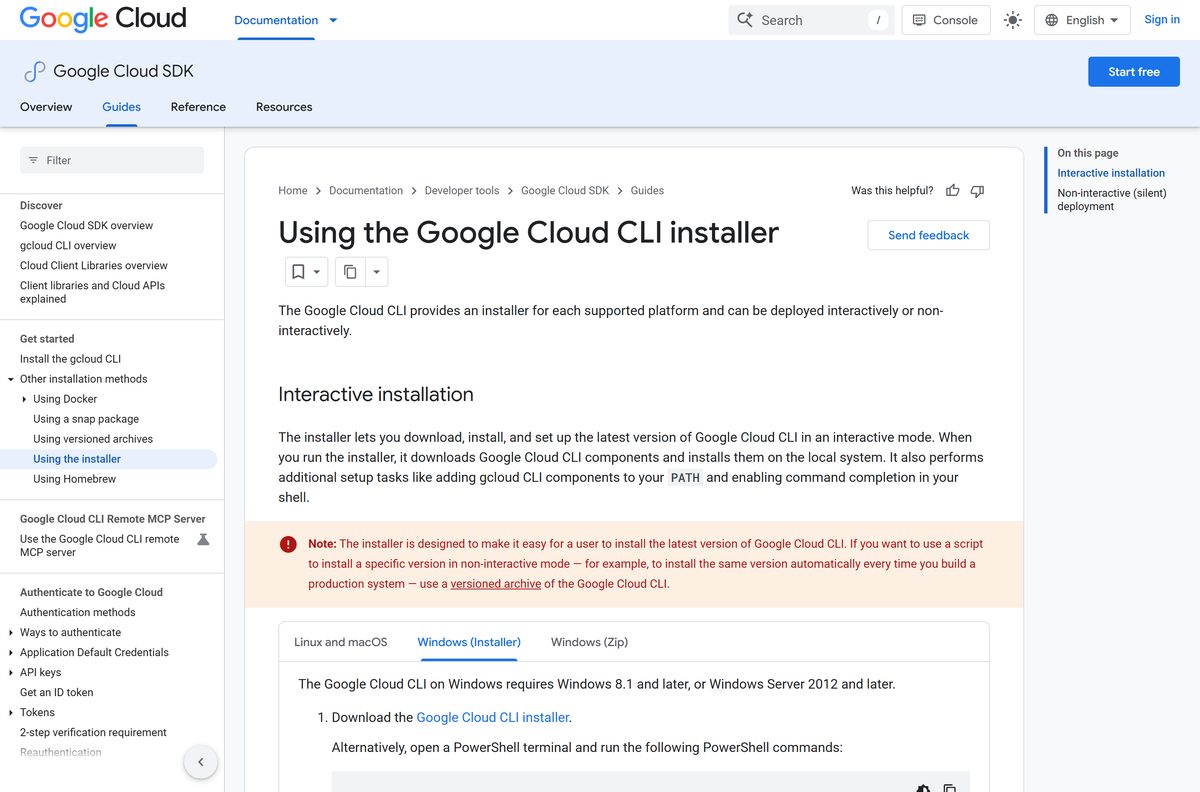Screen dimensions: 1200x792
Task: Select Using the installer in sidebar
Action: (x=77, y=459)
